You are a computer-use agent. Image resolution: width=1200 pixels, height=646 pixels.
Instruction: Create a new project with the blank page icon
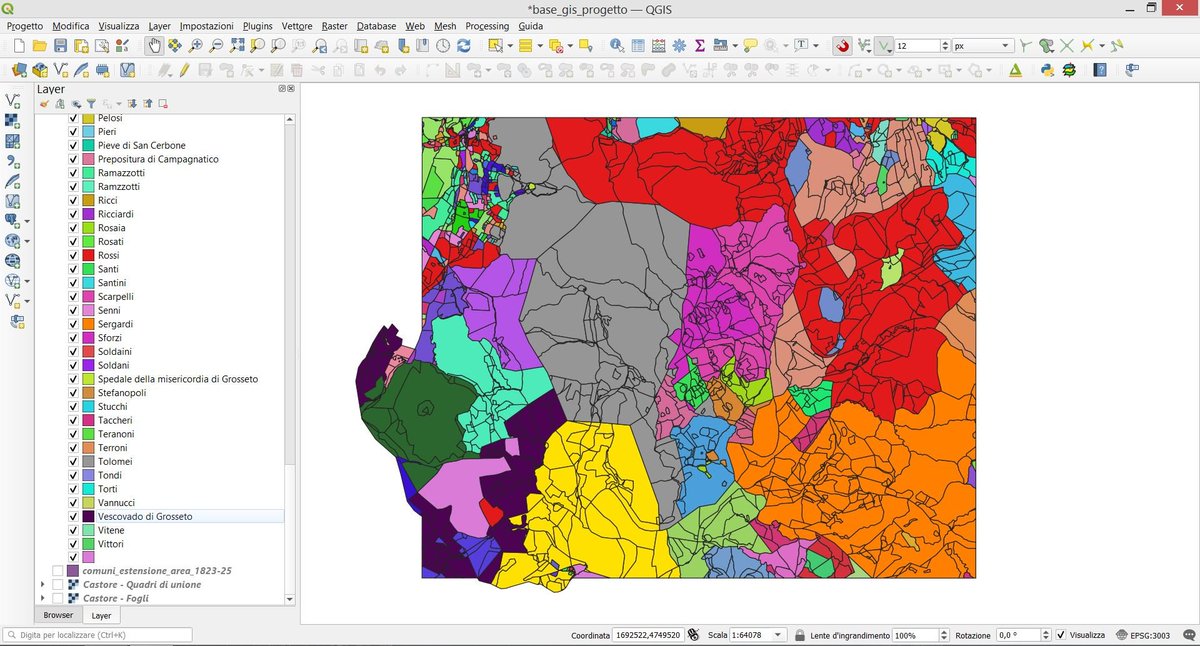pyautogui.click(x=18, y=46)
